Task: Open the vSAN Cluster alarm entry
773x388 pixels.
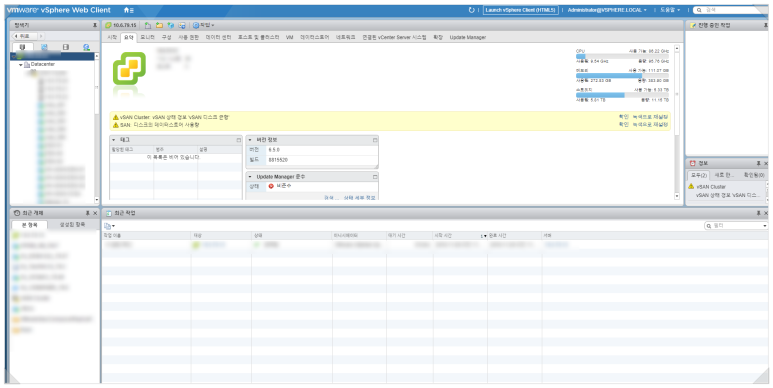Action: 711,187
